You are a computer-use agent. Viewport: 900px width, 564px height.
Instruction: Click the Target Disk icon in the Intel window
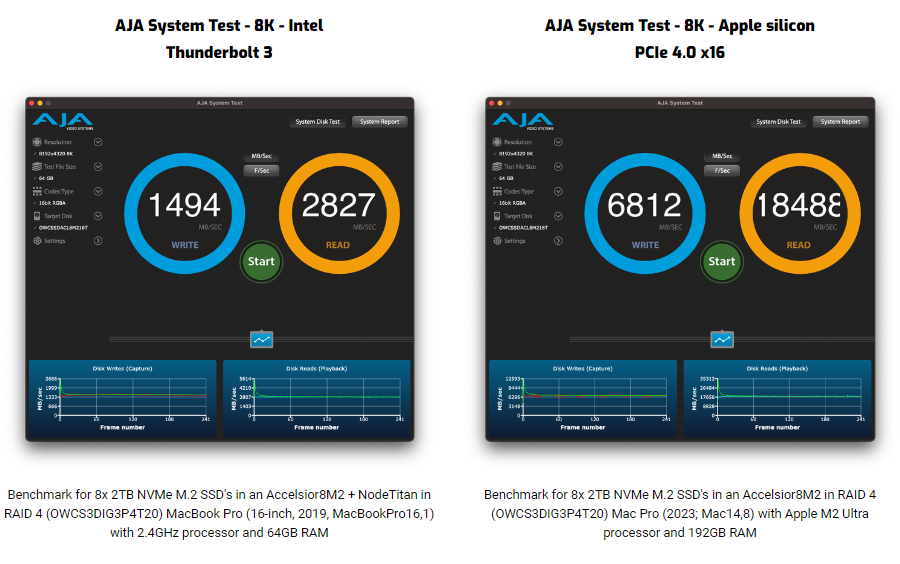click(37, 216)
